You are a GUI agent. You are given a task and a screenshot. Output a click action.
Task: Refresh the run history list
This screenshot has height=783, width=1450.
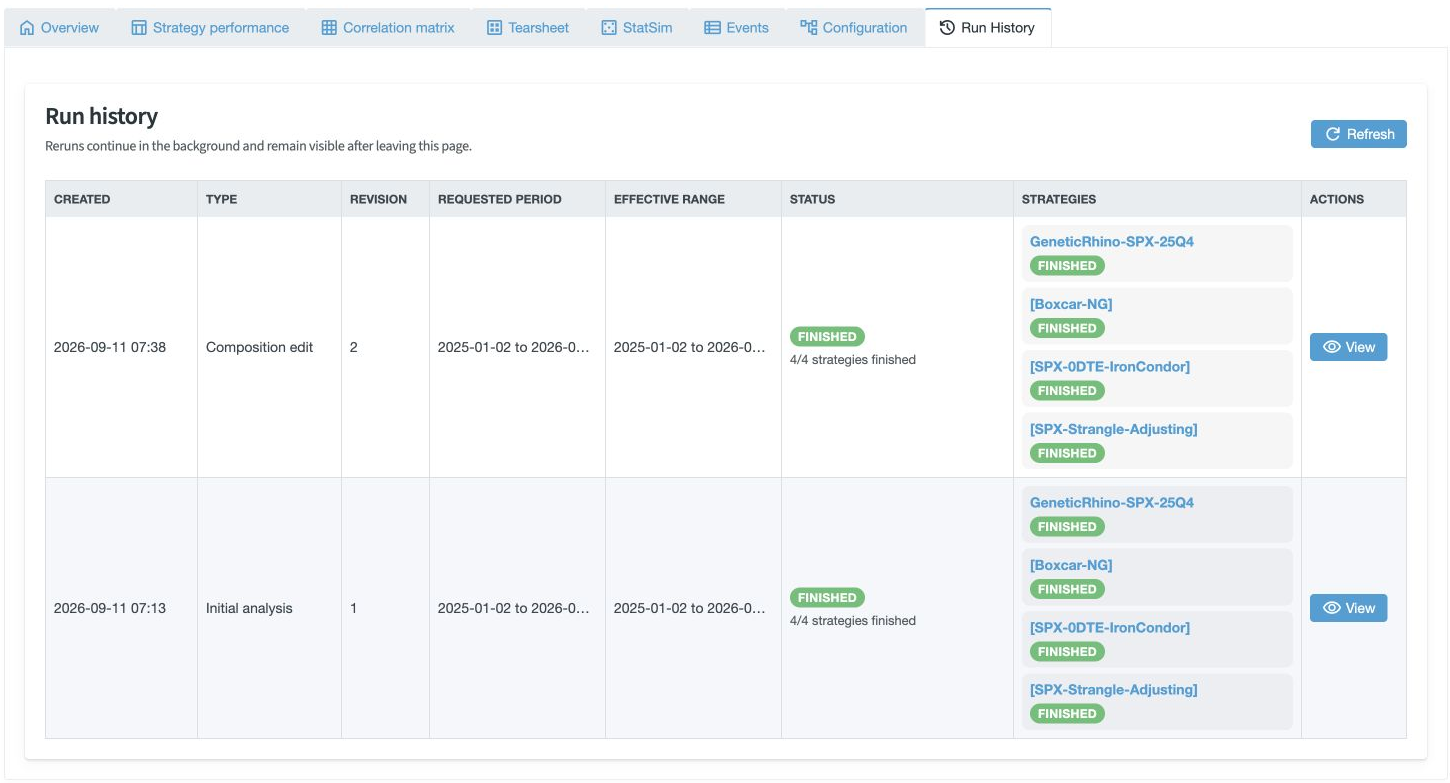(1358, 134)
